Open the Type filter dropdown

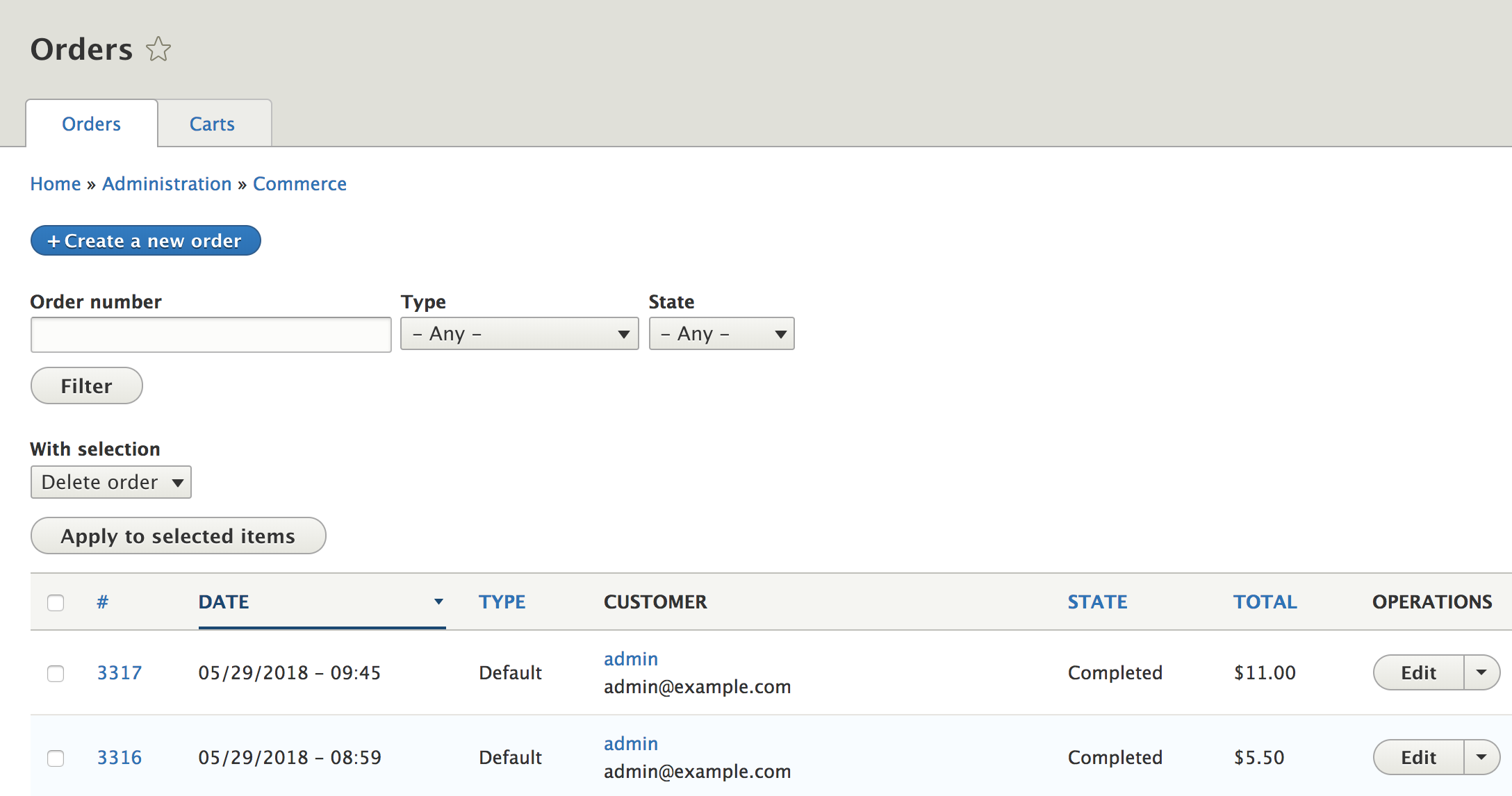519,333
